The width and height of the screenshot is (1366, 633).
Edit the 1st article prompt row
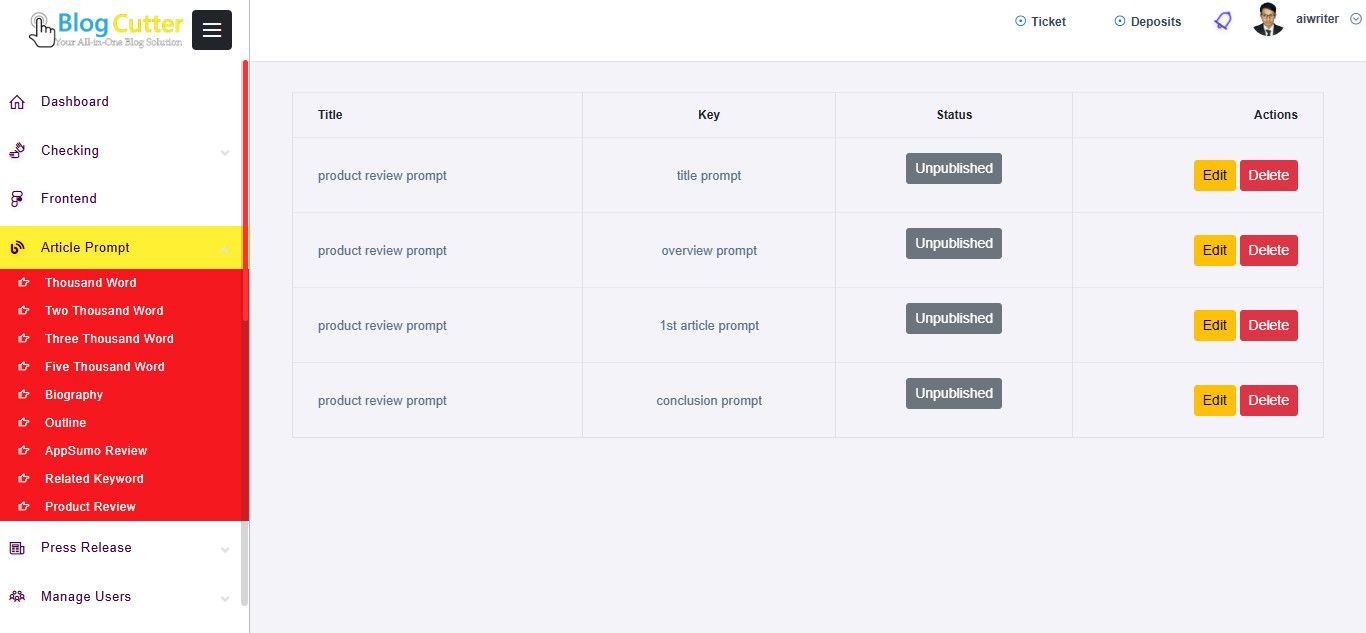(1214, 326)
